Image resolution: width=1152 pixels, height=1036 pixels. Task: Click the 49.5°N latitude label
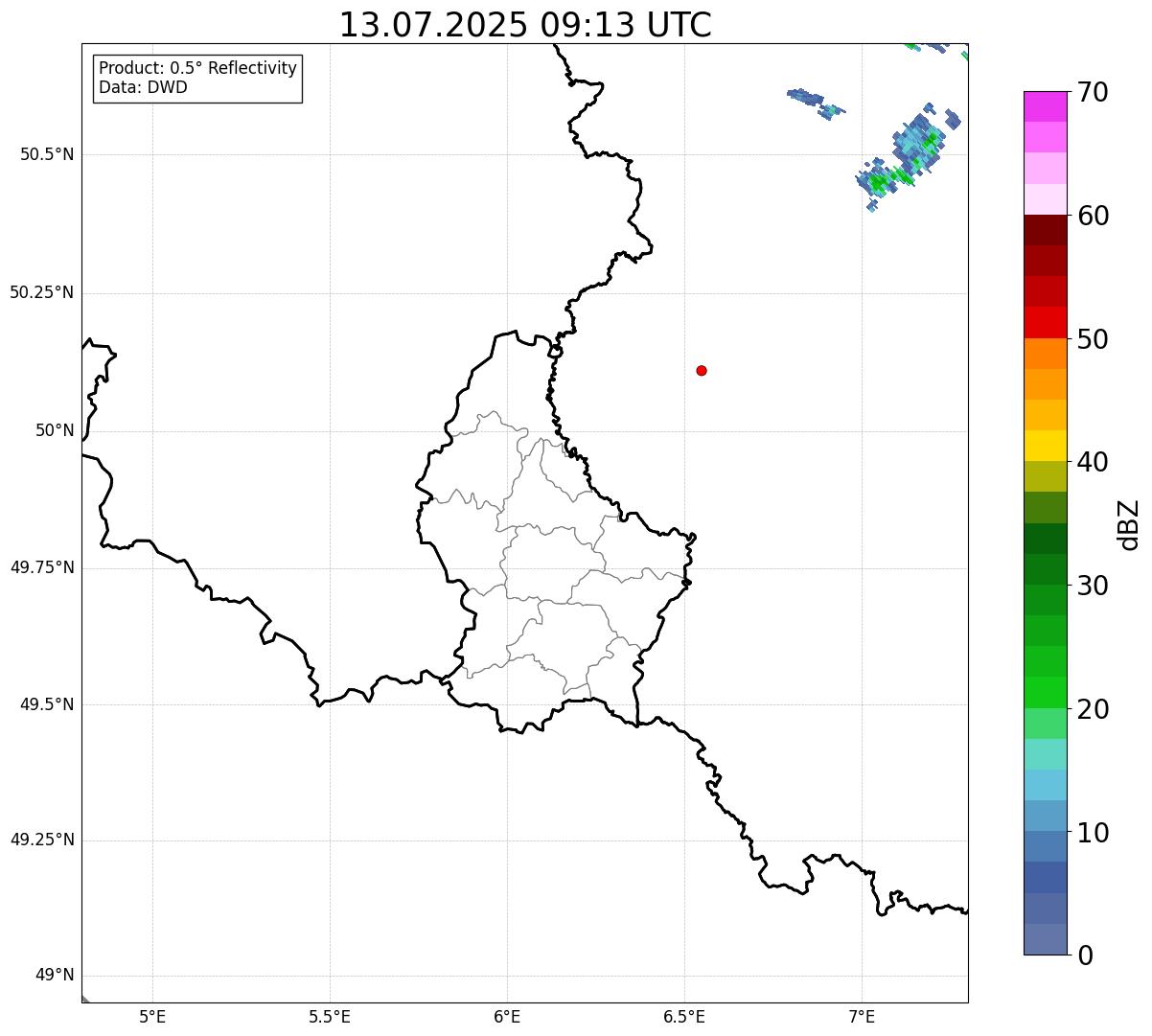pyautogui.click(x=47, y=704)
